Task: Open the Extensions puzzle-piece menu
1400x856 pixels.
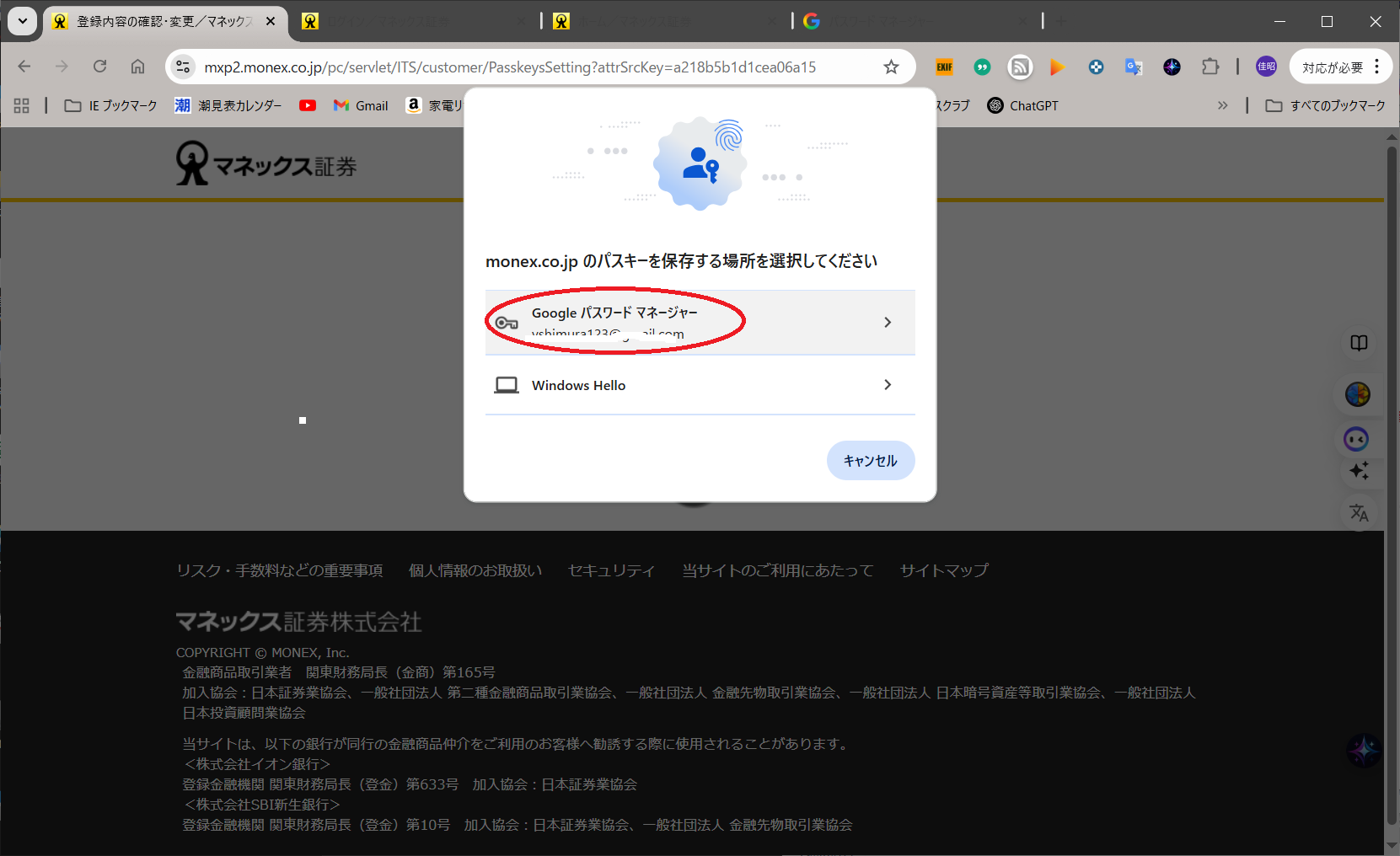Action: click(1210, 67)
